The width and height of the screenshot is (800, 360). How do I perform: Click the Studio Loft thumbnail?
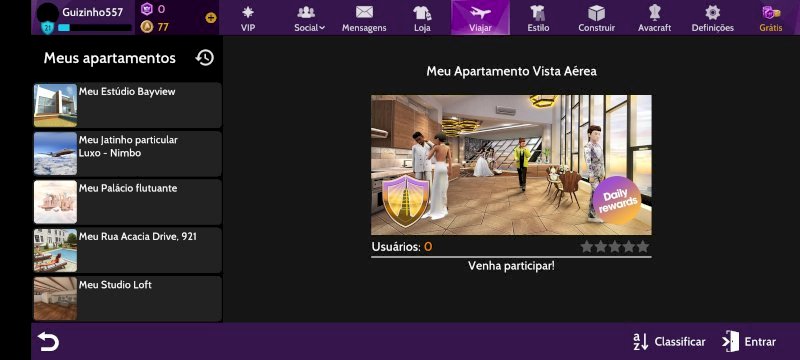point(55,299)
